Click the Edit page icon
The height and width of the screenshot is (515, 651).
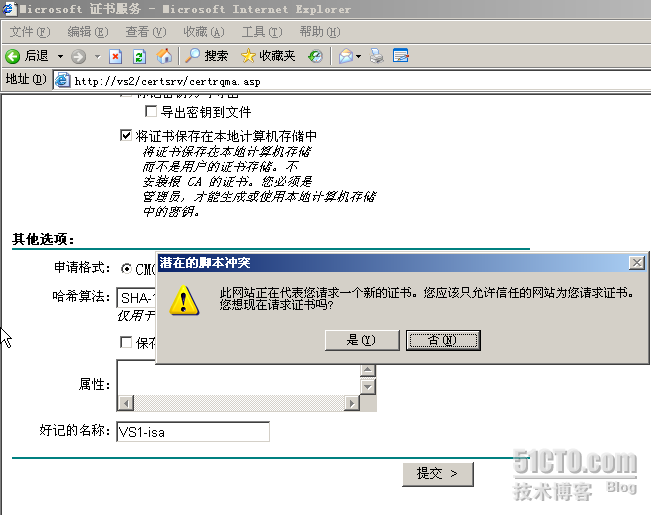click(401, 56)
